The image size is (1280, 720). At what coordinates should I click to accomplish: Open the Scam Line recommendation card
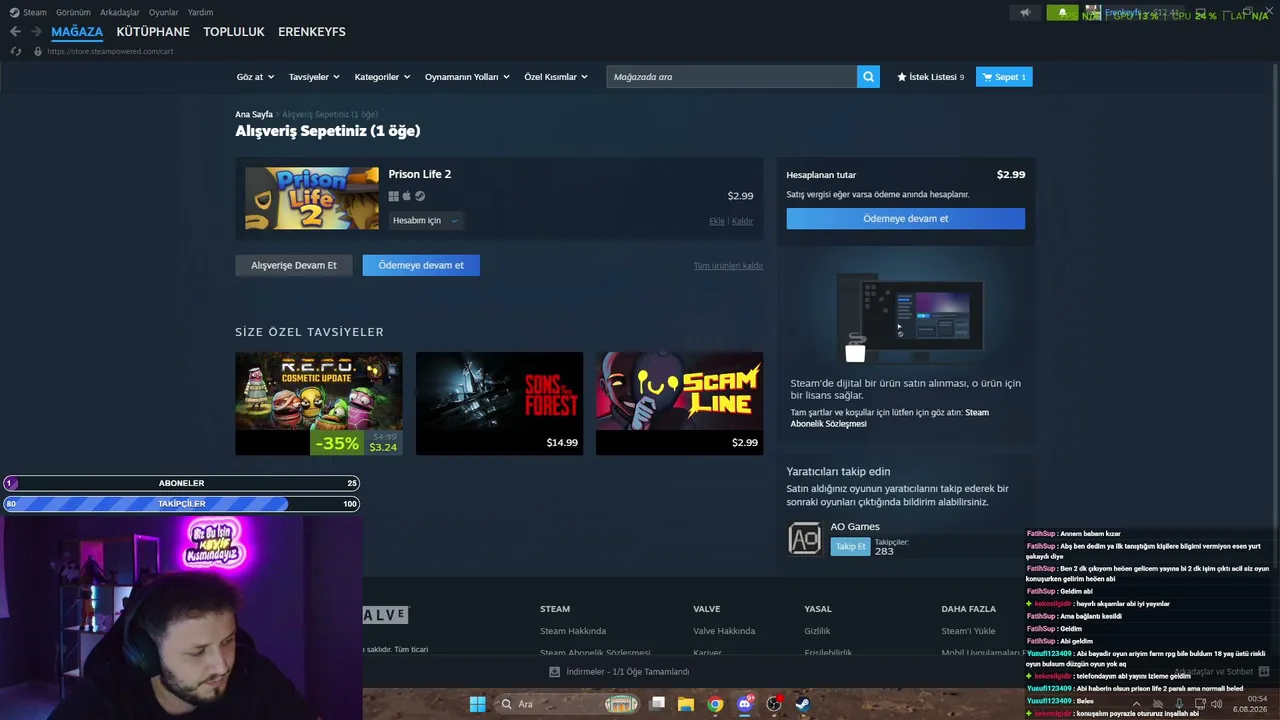[x=679, y=403]
